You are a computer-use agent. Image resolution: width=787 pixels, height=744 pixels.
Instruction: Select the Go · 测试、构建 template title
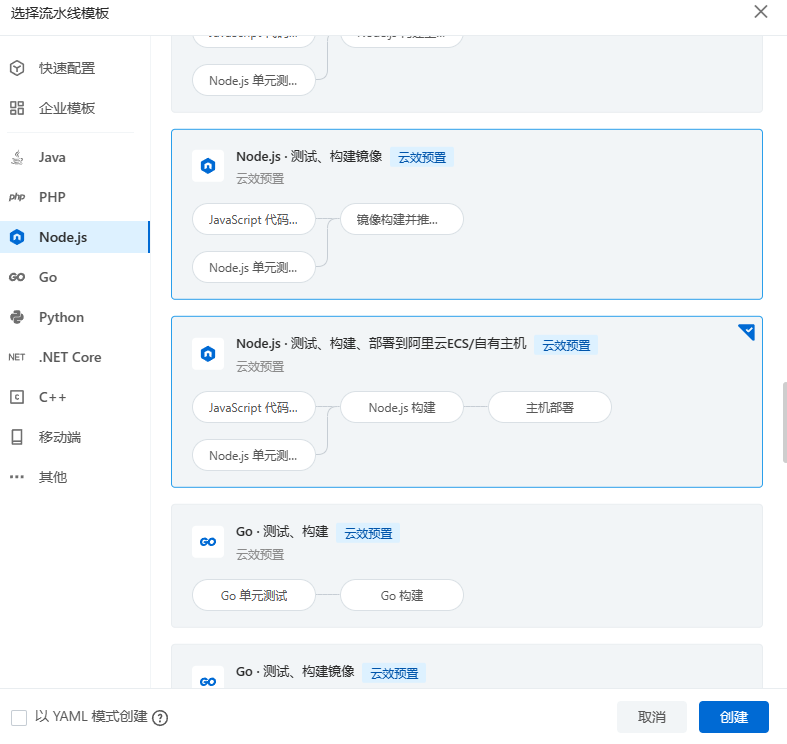(282, 532)
